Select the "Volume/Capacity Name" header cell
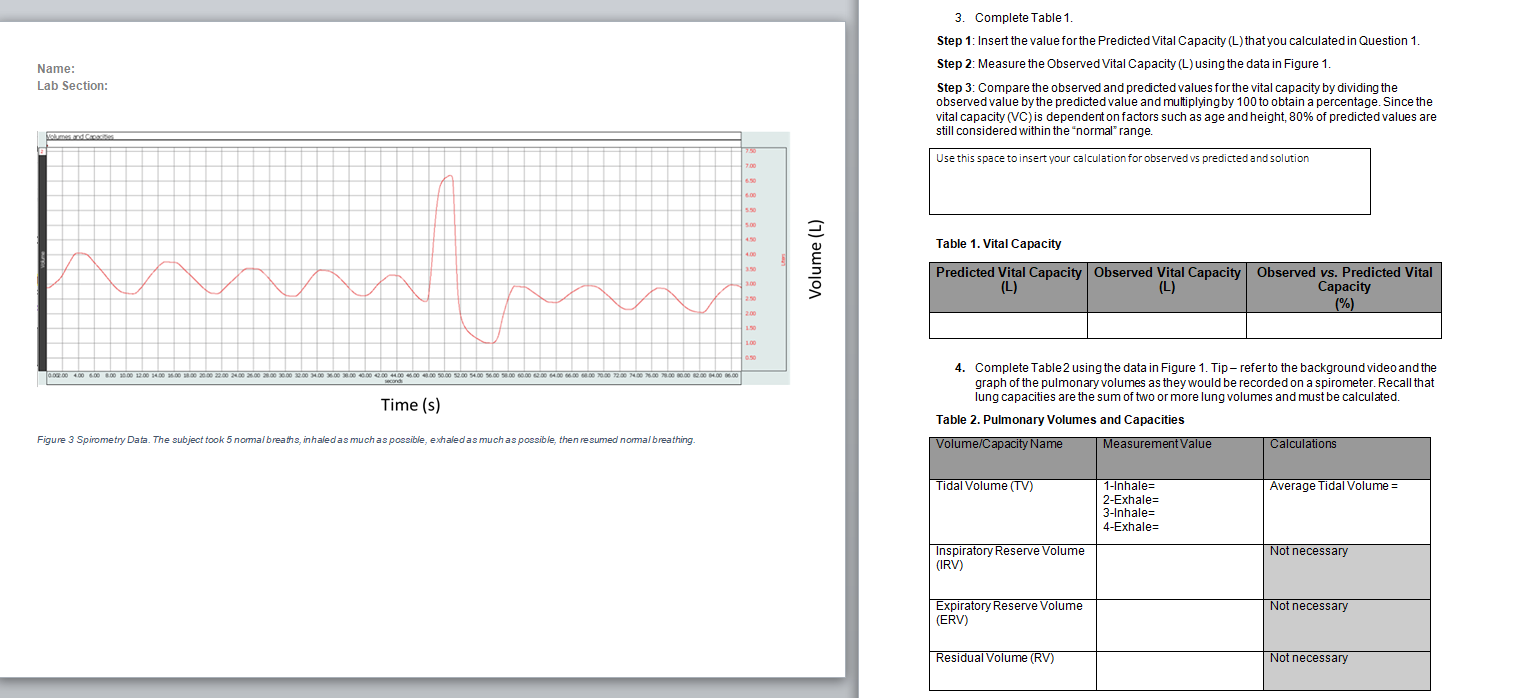The width and height of the screenshot is (1514, 698). click(x=1012, y=458)
